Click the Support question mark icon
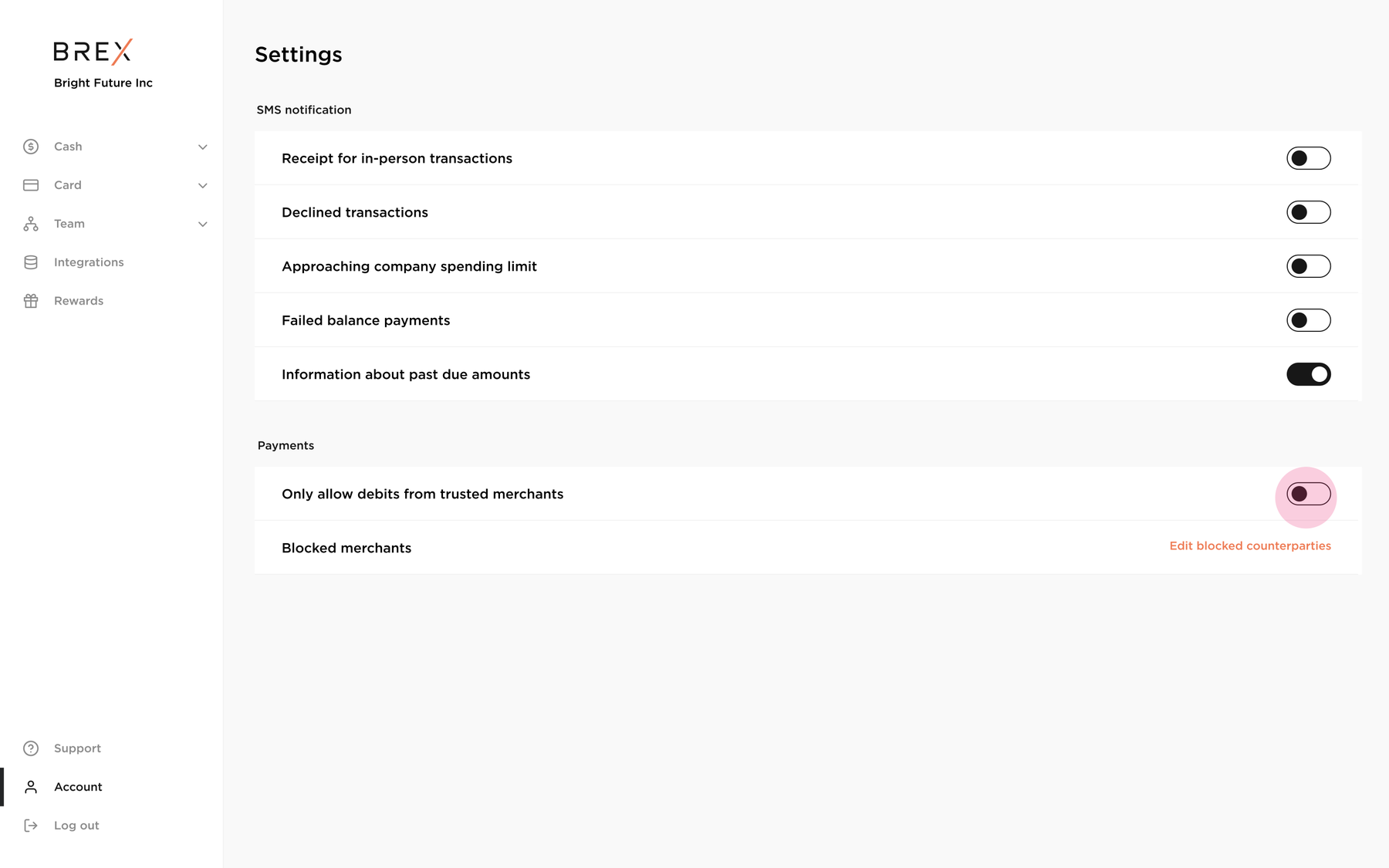Image resolution: width=1389 pixels, height=868 pixels. pos(31,748)
